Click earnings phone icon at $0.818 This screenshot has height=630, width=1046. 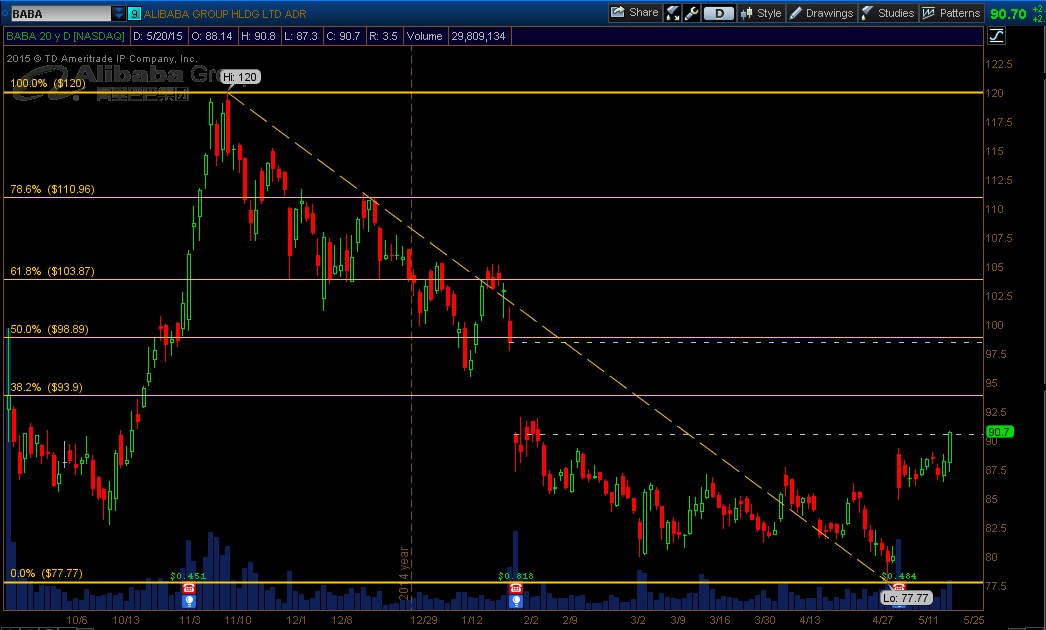(516, 588)
